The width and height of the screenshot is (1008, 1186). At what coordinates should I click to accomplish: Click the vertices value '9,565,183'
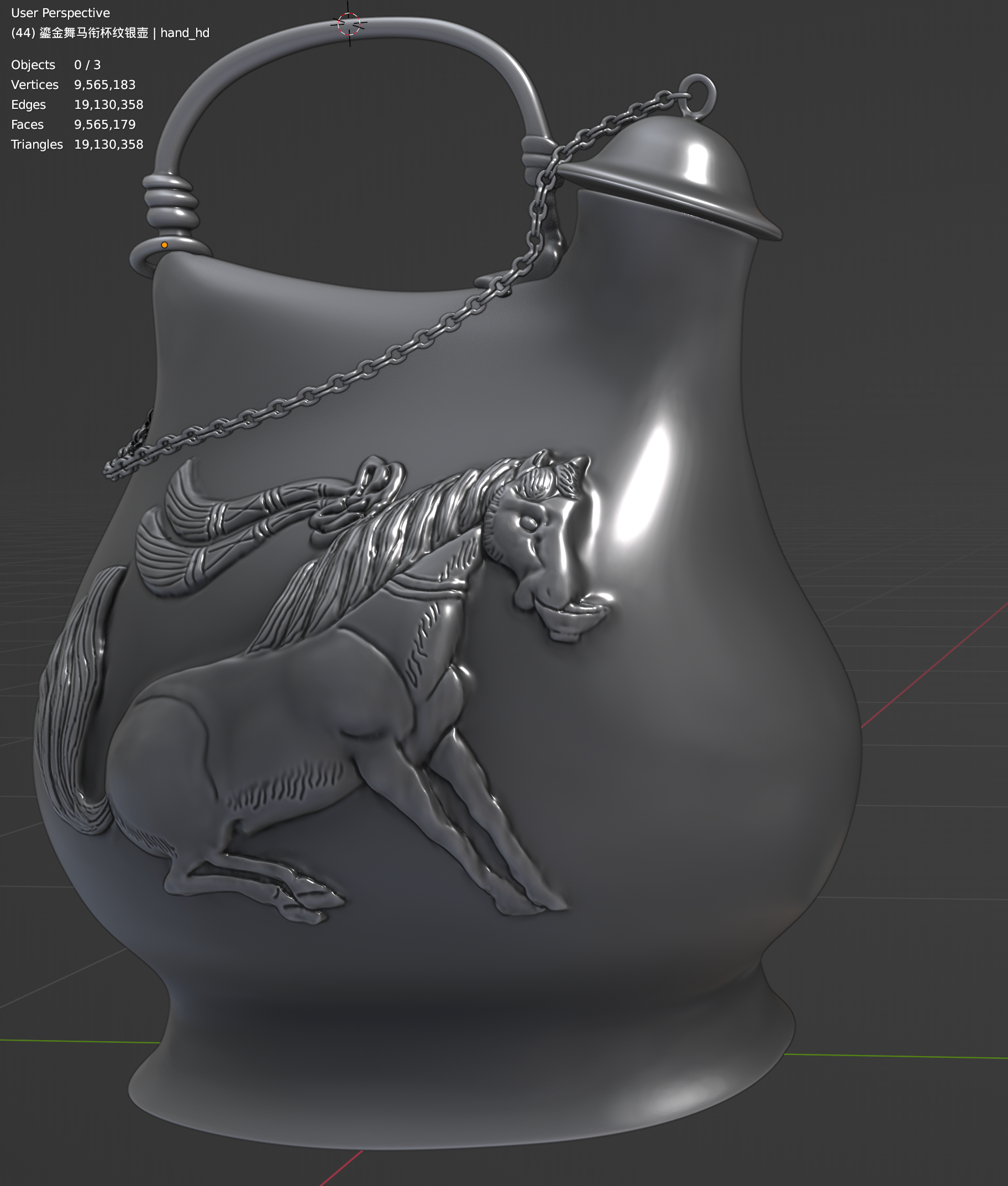click(104, 85)
